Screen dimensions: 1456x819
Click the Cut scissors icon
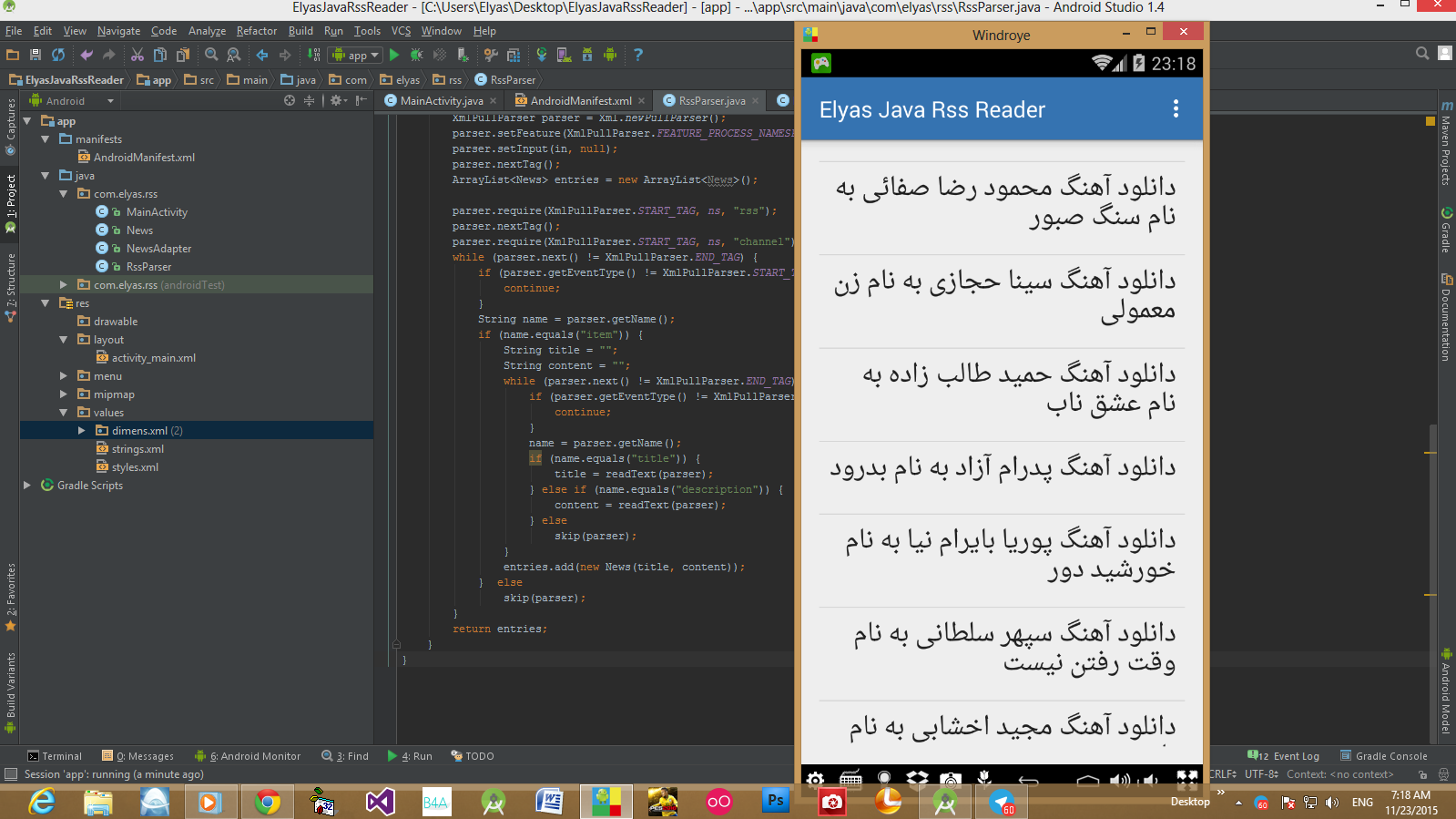coord(137,55)
